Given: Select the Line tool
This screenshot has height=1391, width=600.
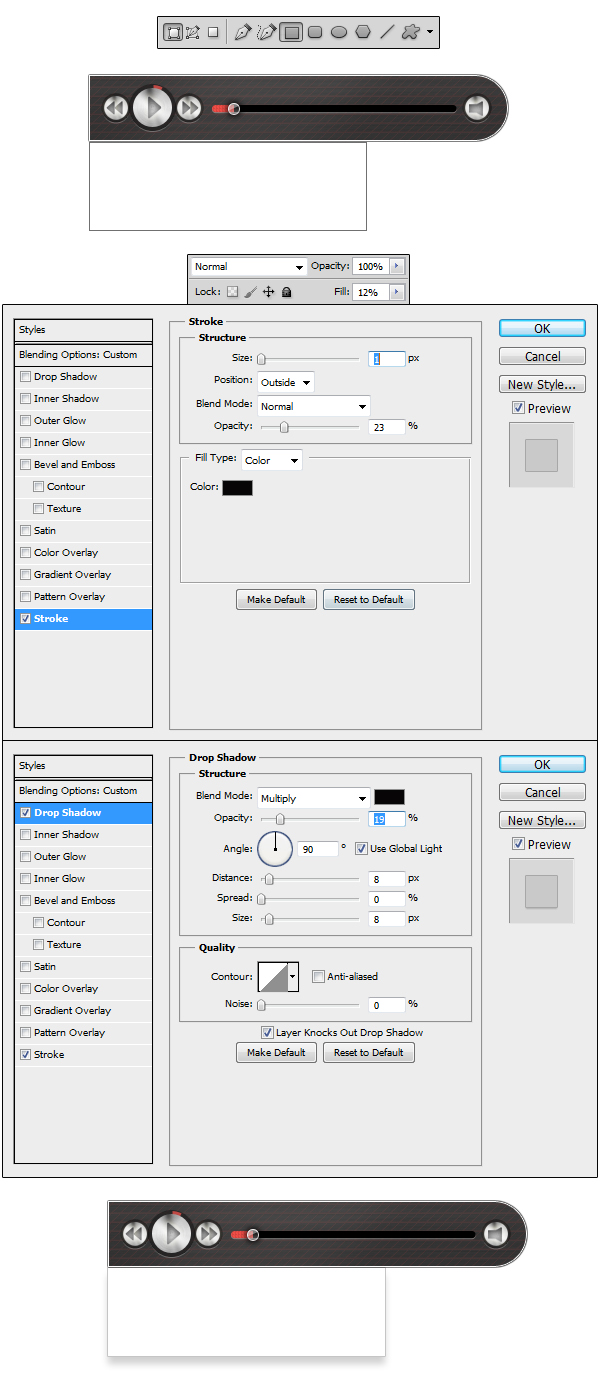Looking at the screenshot, I should [x=387, y=32].
